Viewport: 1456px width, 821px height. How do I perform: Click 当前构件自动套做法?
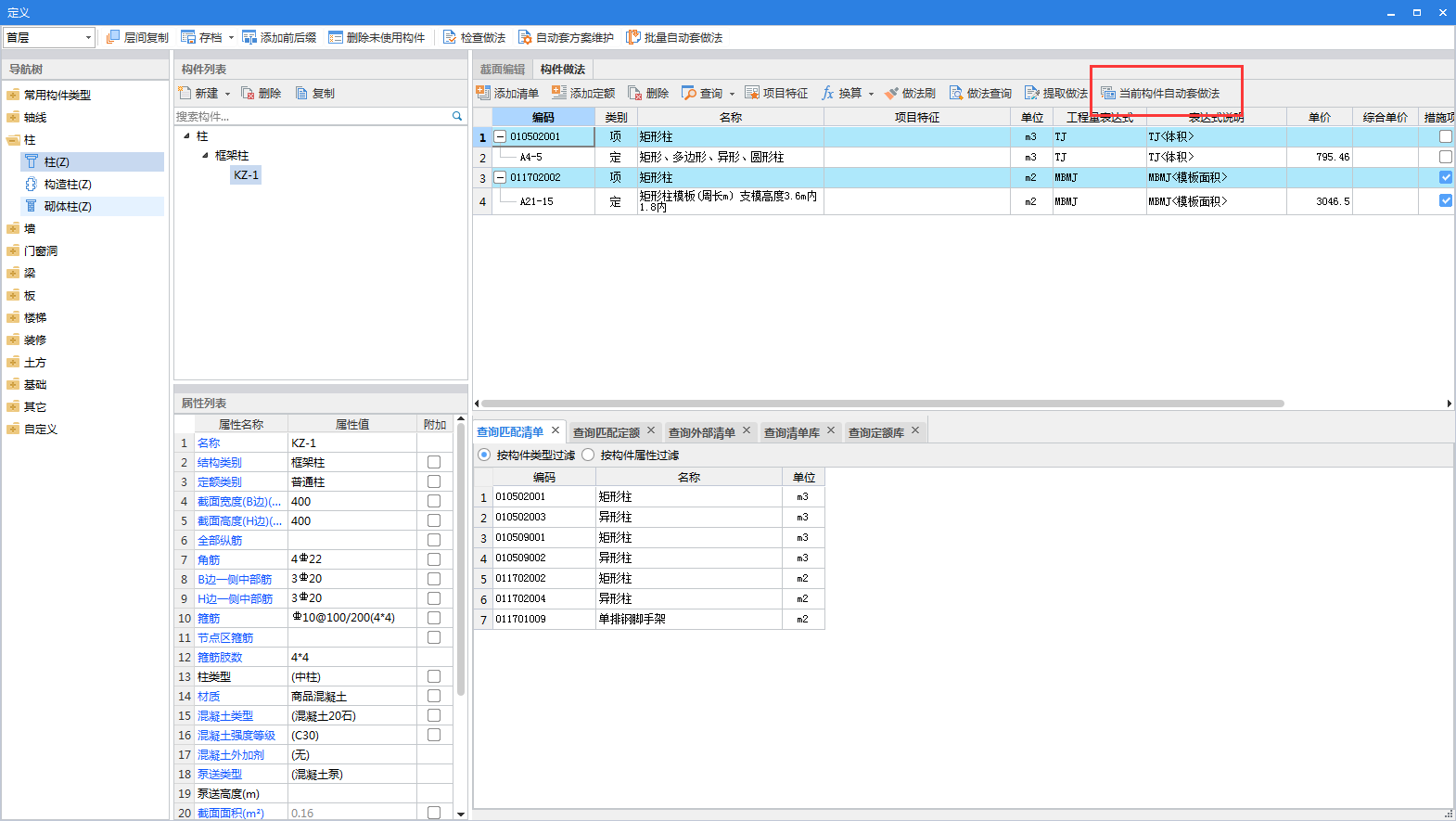coord(1160,93)
